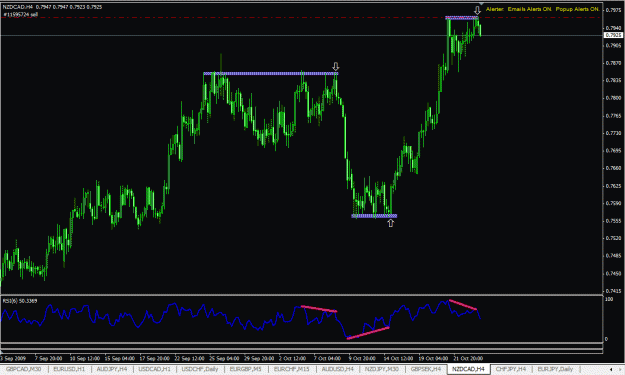Click the Popup Alerts ON text
Screen dimensions: 625x375
click(577, 9)
